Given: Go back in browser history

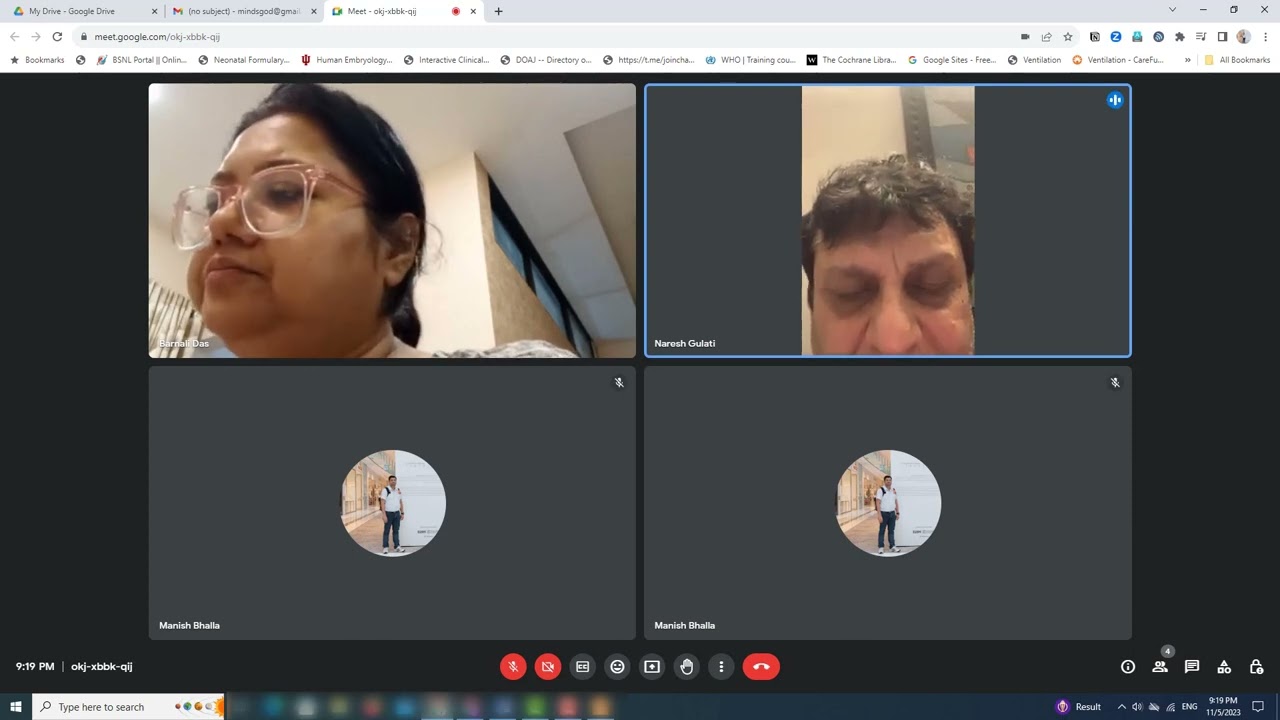Looking at the screenshot, I should (x=14, y=36).
